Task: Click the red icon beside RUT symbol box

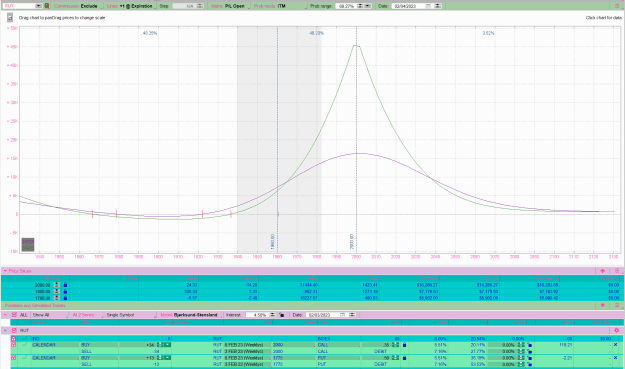Action: click(47, 6)
